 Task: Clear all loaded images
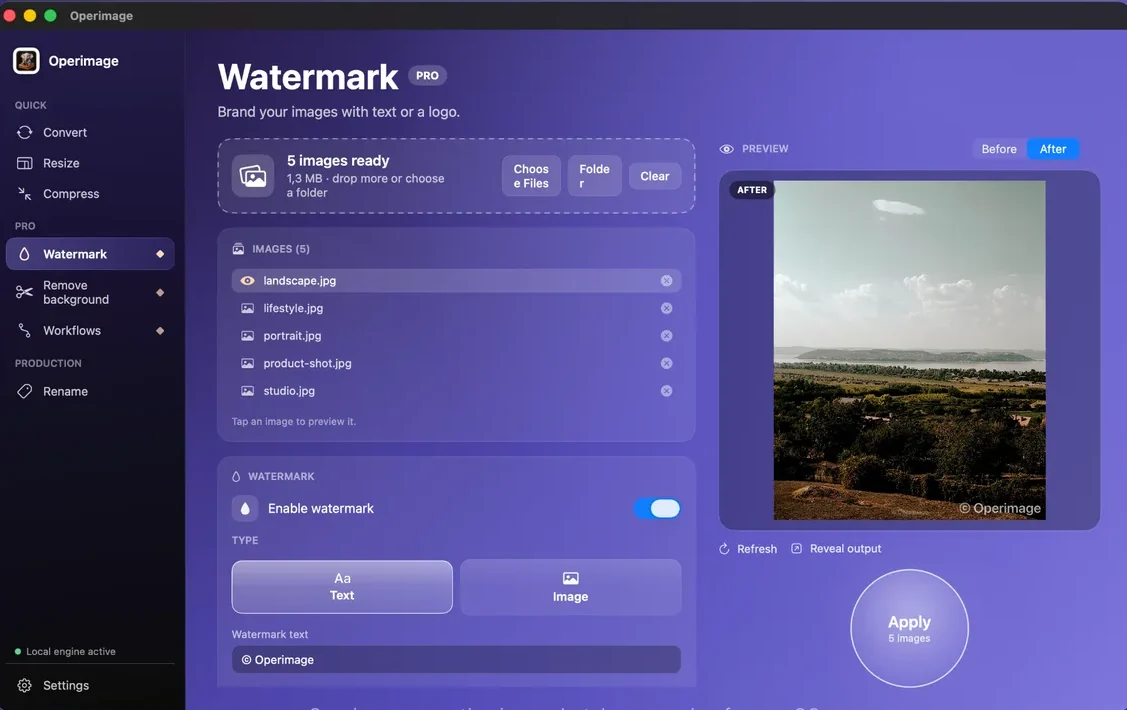tap(655, 176)
